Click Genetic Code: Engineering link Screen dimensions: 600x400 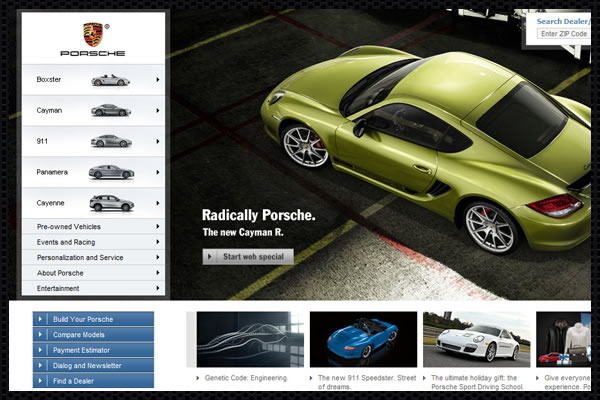246,378
